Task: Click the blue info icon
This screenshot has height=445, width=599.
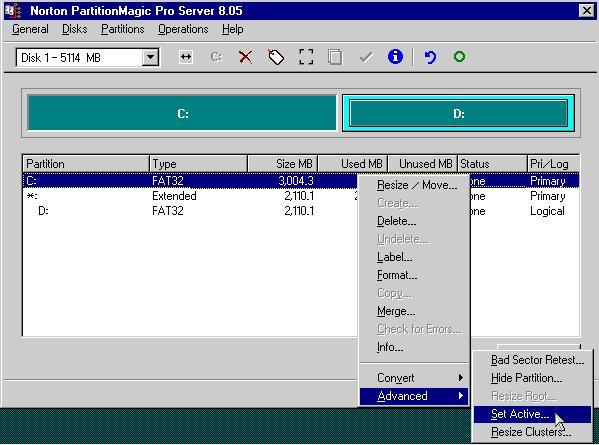Action: coord(395,57)
